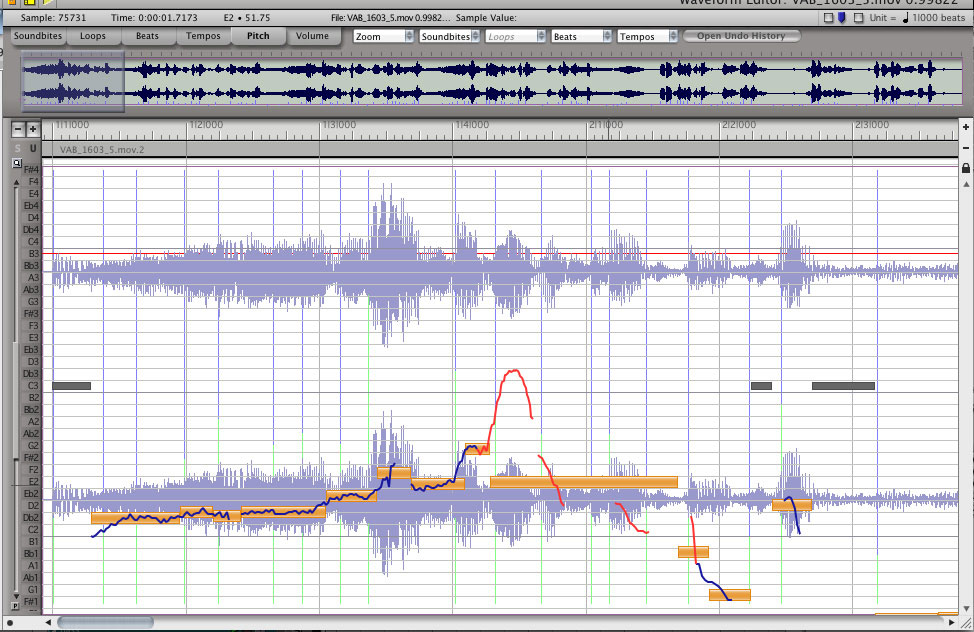Image resolution: width=974 pixels, height=632 pixels.
Task: Click the horizontal zoom in plus button
Action: click(x=33, y=129)
